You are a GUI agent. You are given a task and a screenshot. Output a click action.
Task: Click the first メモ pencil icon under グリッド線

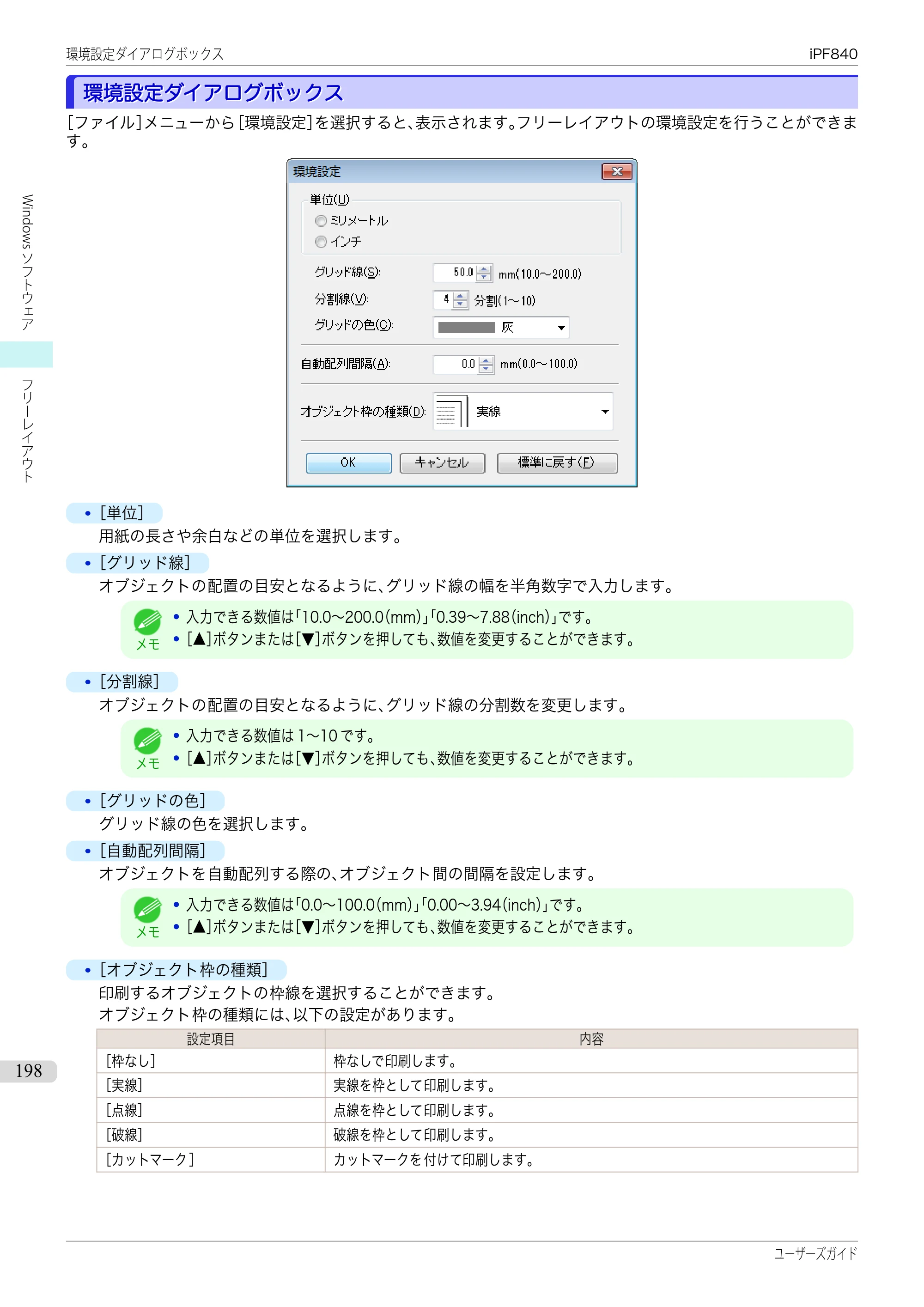click(147, 622)
